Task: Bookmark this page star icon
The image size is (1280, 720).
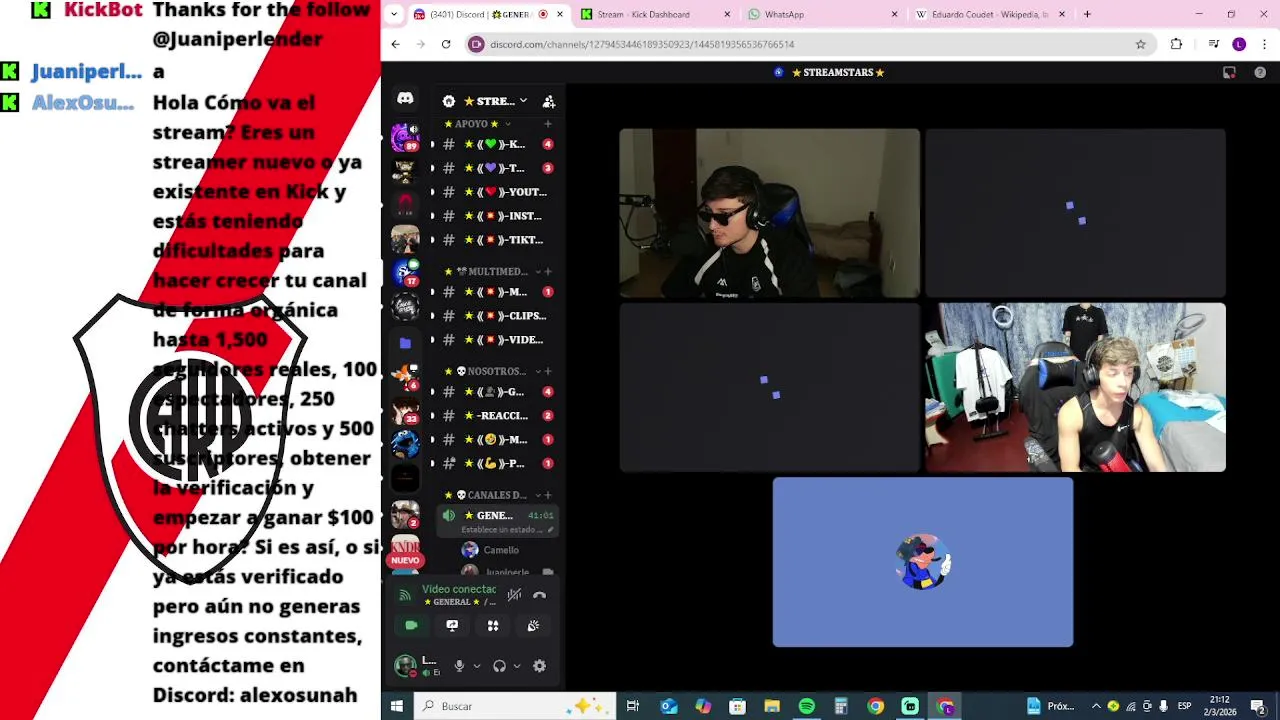Action: coord(1140,44)
